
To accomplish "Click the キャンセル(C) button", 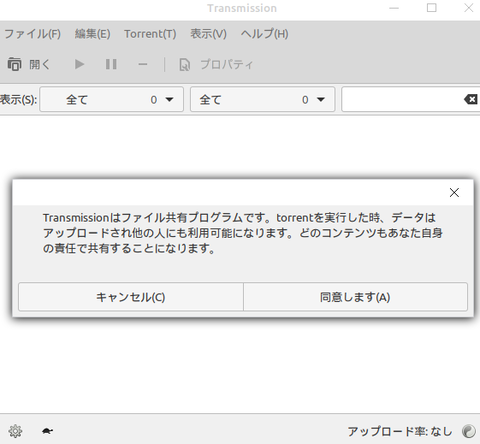I will pos(131,297).
